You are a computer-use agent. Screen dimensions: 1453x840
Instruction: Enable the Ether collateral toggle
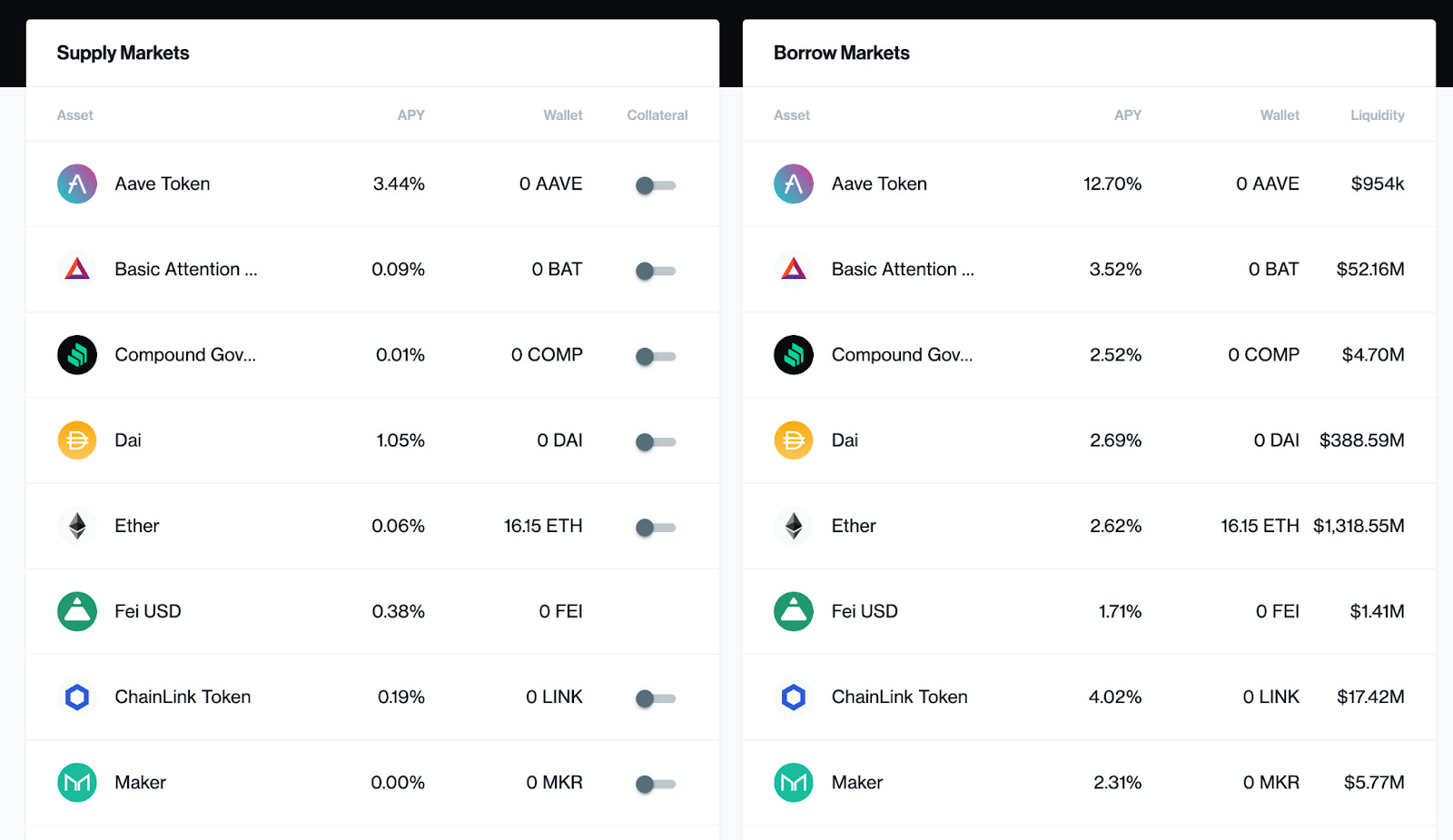pyautogui.click(x=656, y=528)
